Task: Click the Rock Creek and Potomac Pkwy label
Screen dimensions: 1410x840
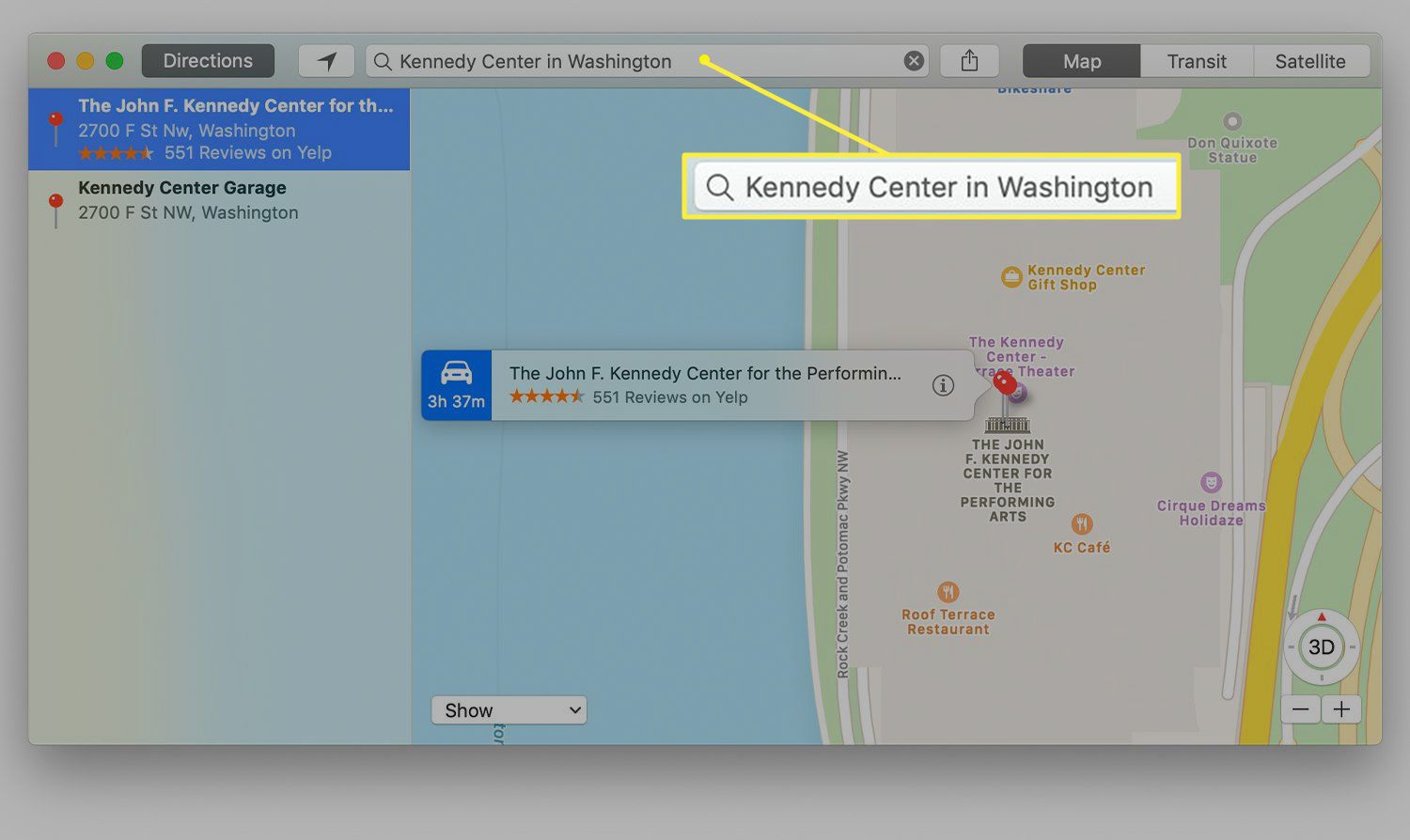Action: tap(843, 564)
